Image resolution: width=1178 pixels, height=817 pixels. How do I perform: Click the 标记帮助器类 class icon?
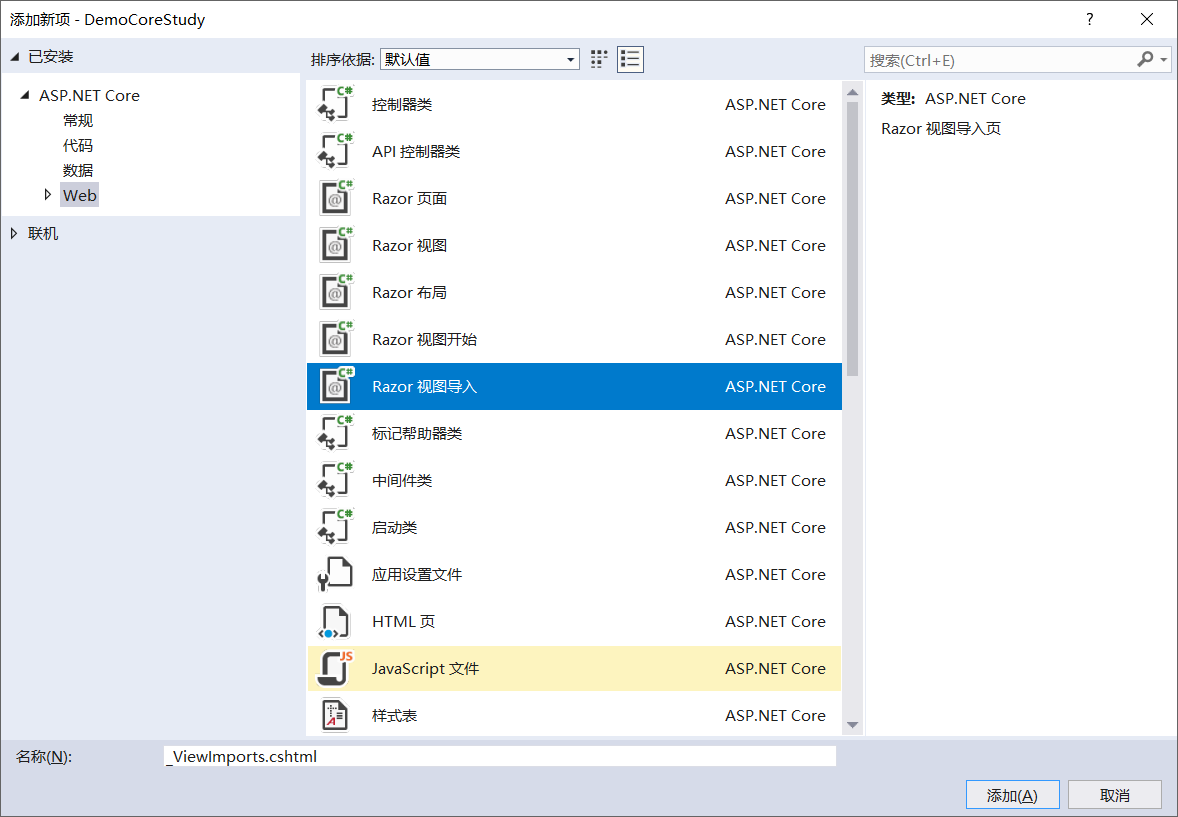[x=335, y=433]
